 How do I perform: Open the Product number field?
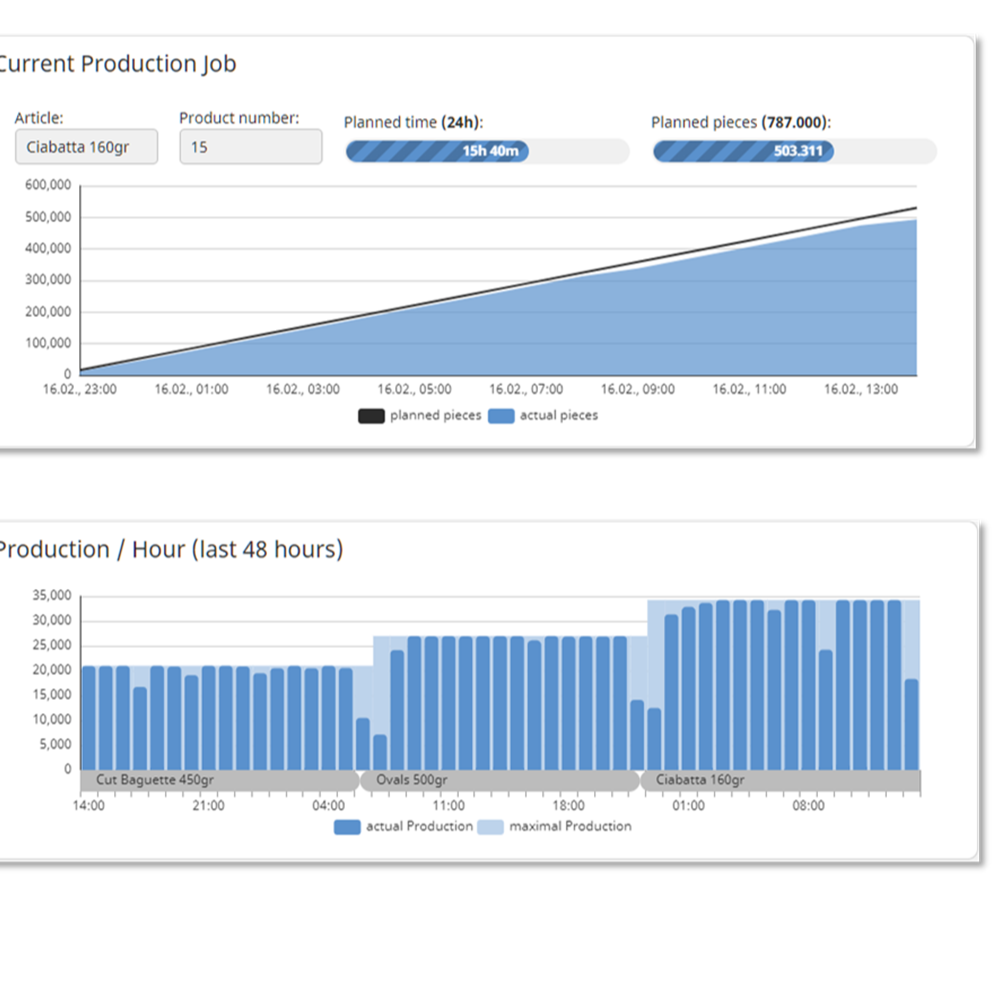click(x=249, y=146)
